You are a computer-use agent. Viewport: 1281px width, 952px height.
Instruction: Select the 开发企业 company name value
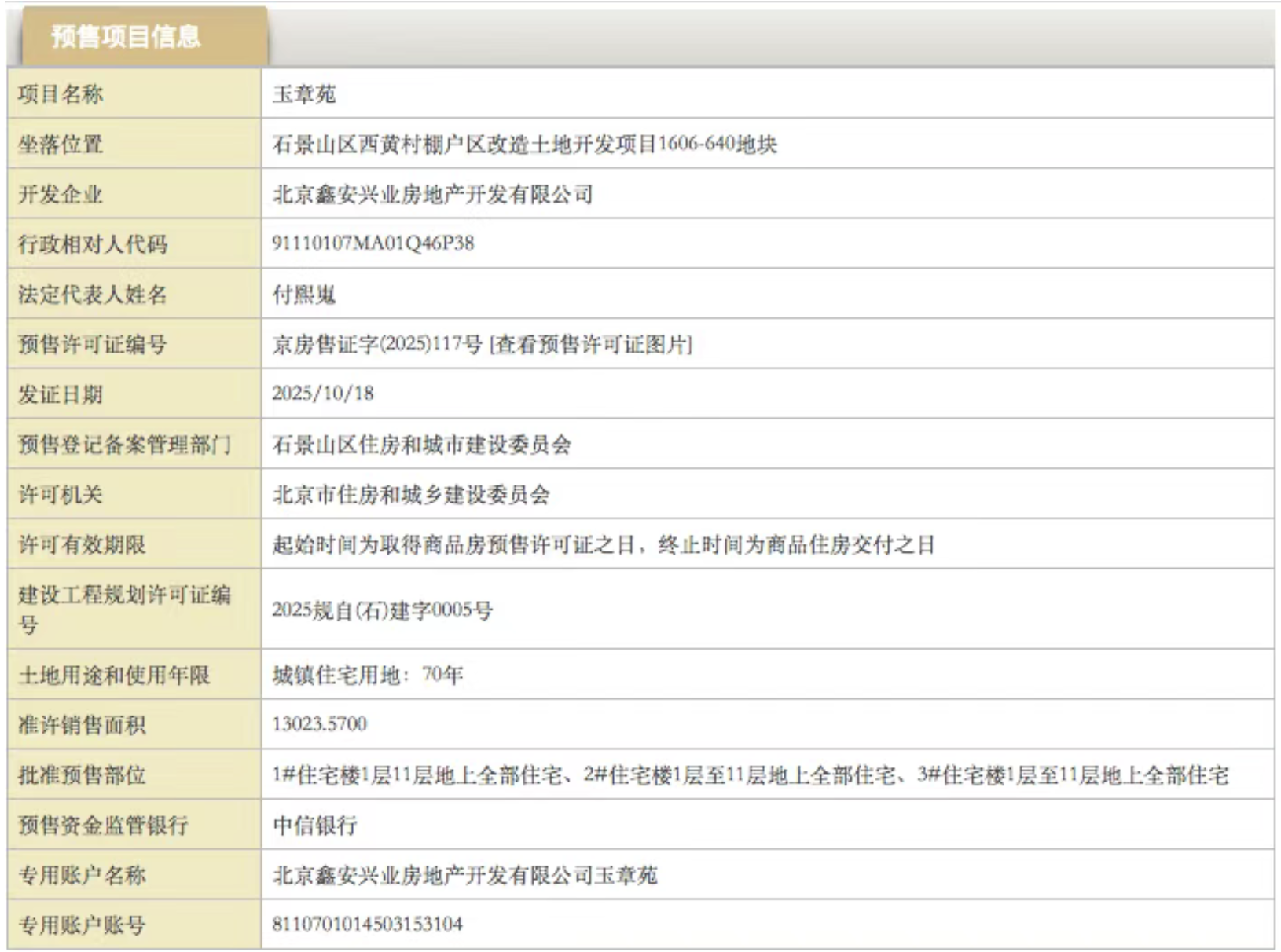pos(432,194)
